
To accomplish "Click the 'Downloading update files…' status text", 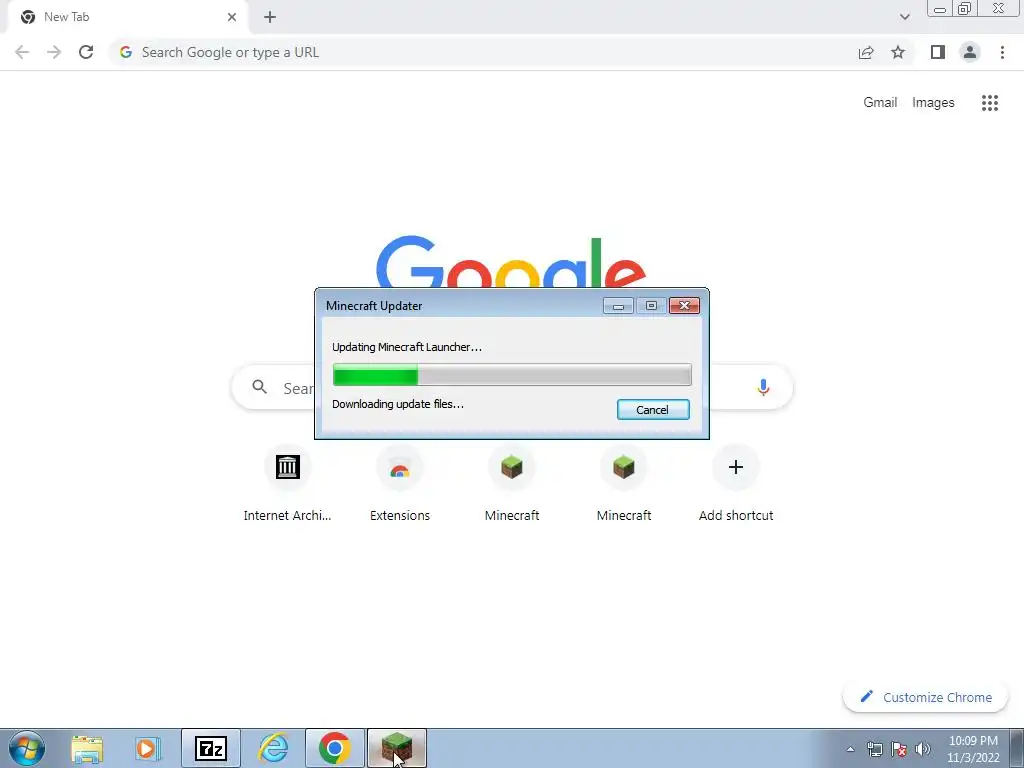I will [x=398, y=404].
